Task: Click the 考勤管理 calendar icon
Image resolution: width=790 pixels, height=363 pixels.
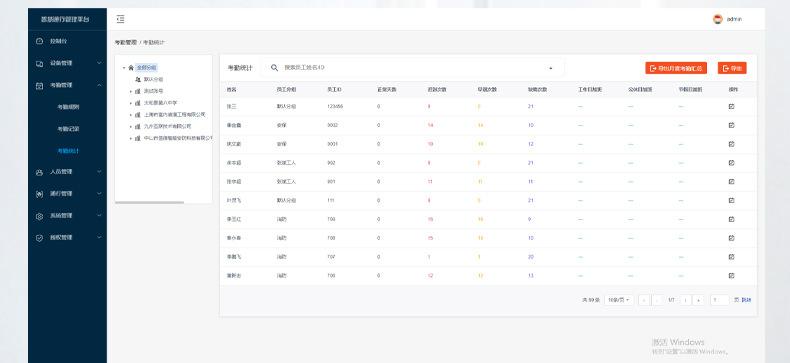Action: click(39, 86)
